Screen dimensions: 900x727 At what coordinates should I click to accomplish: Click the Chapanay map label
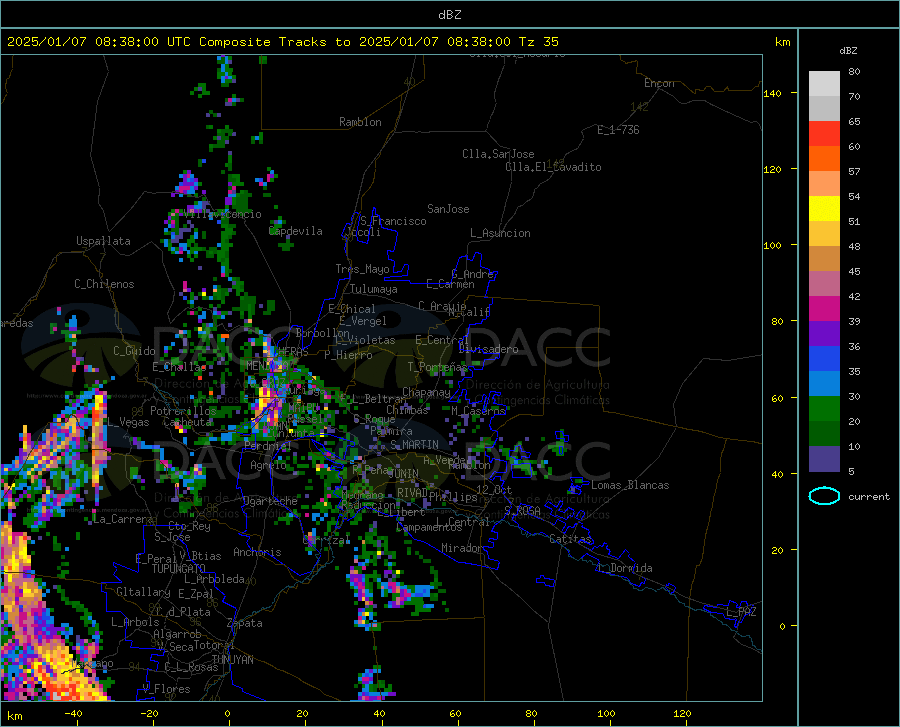(426, 392)
